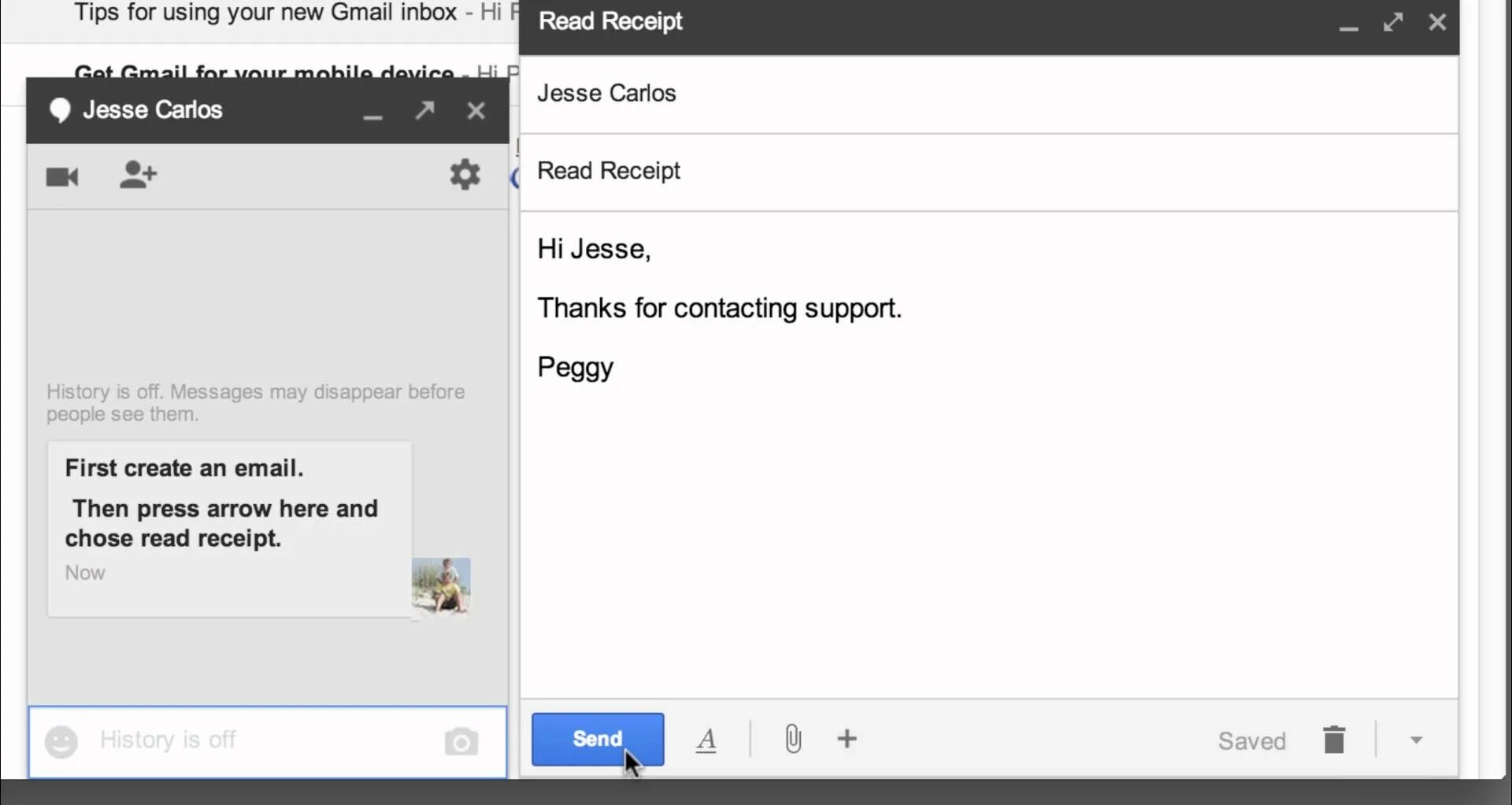Start a video call with Jesse
This screenshot has width=1512, height=805.
coord(62,176)
